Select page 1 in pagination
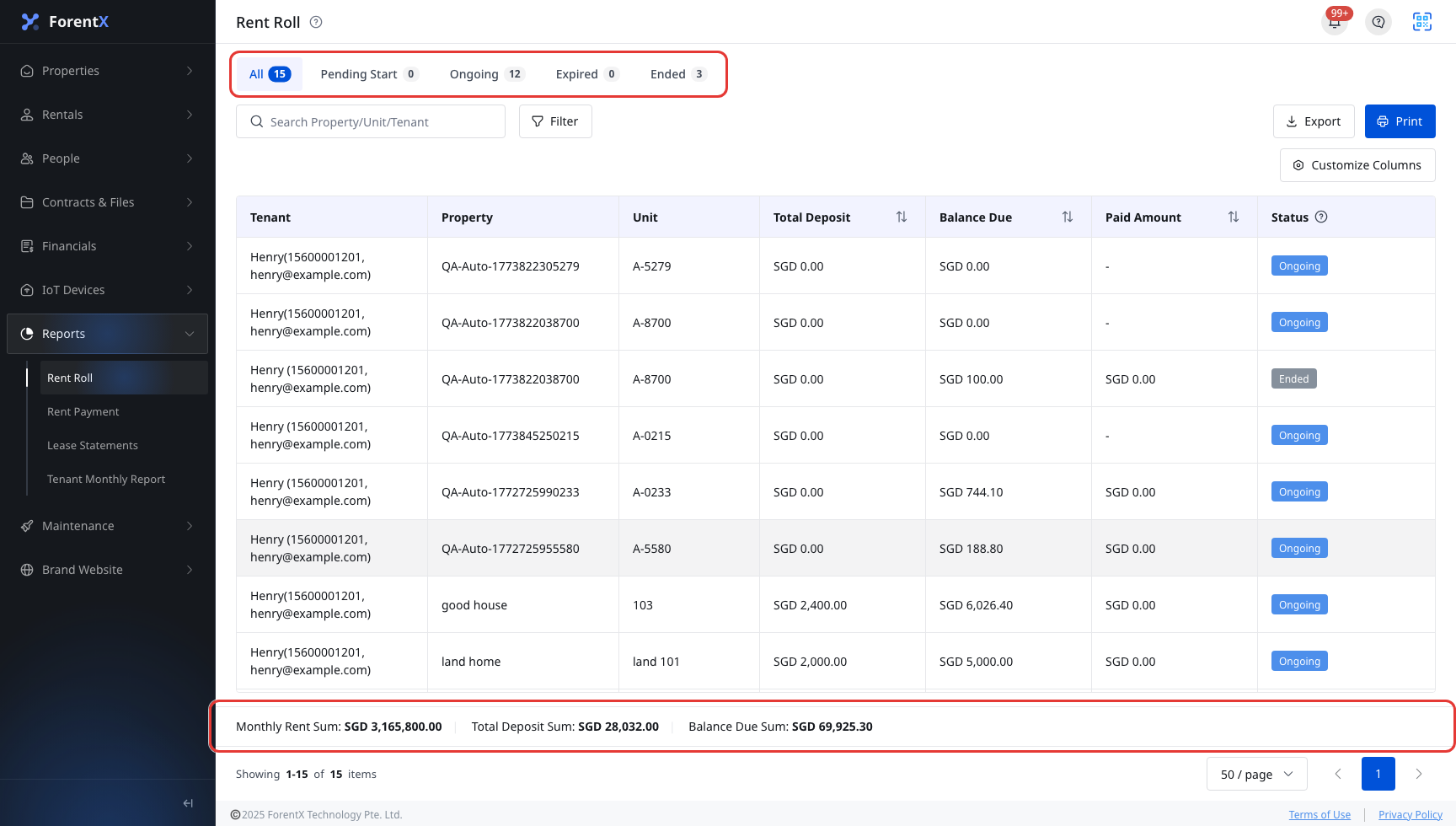Image resolution: width=1456 pixels, height=826 pixels. pyautogui.click(x=1378, y=774)
